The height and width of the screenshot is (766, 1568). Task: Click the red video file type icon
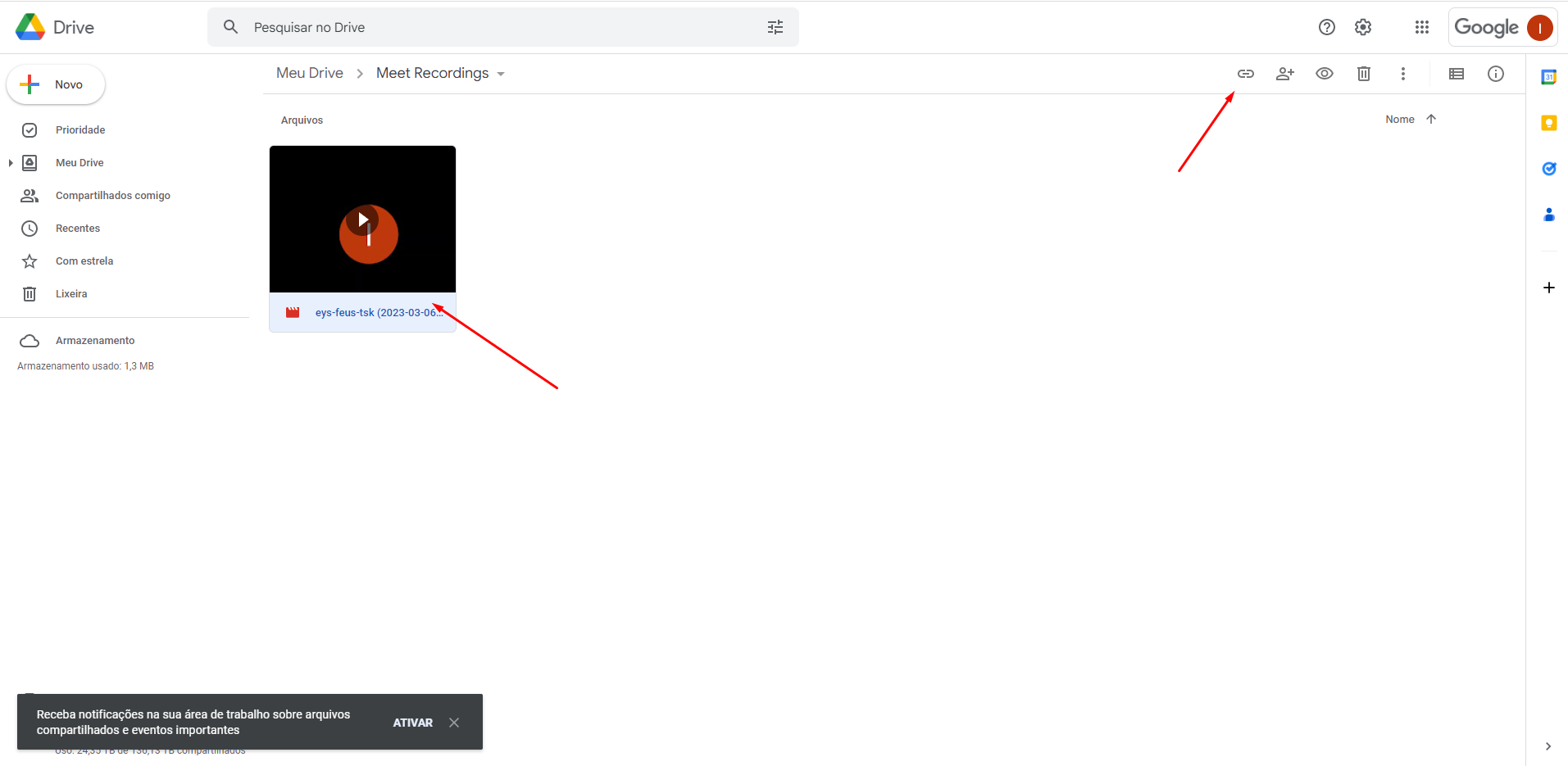point(293,312)
